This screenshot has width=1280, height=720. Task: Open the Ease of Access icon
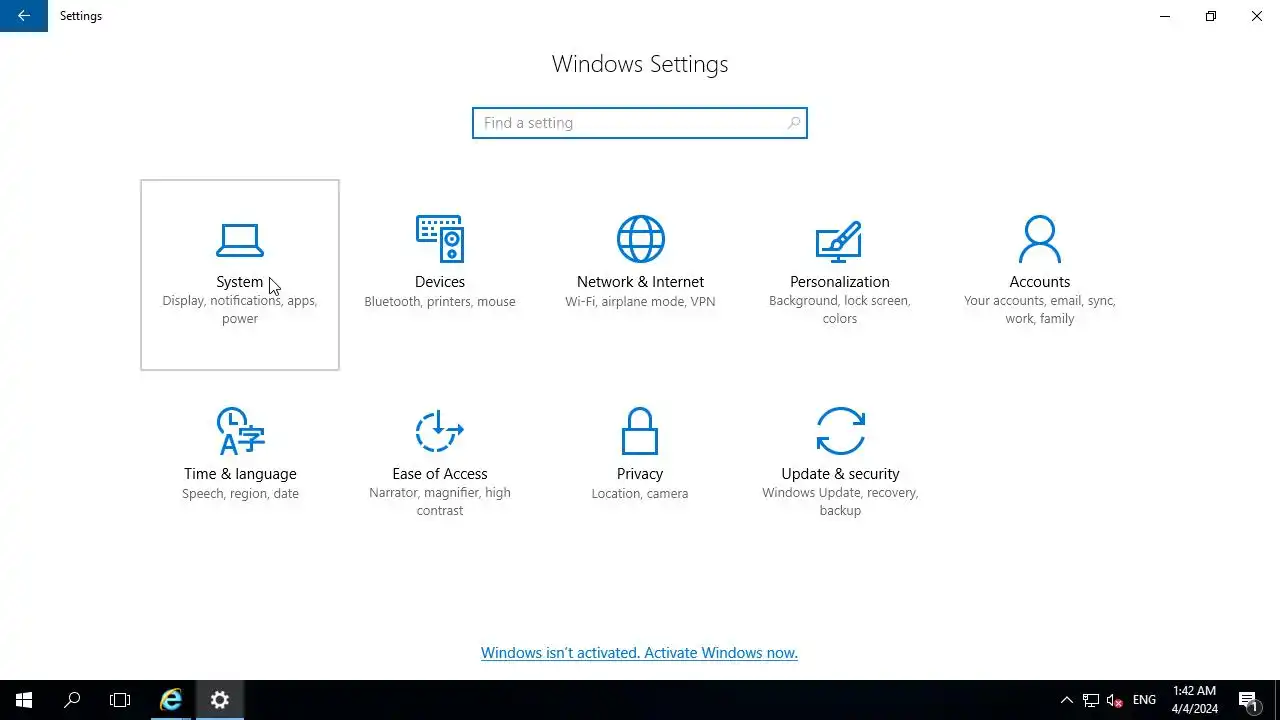tap(440, 431)
